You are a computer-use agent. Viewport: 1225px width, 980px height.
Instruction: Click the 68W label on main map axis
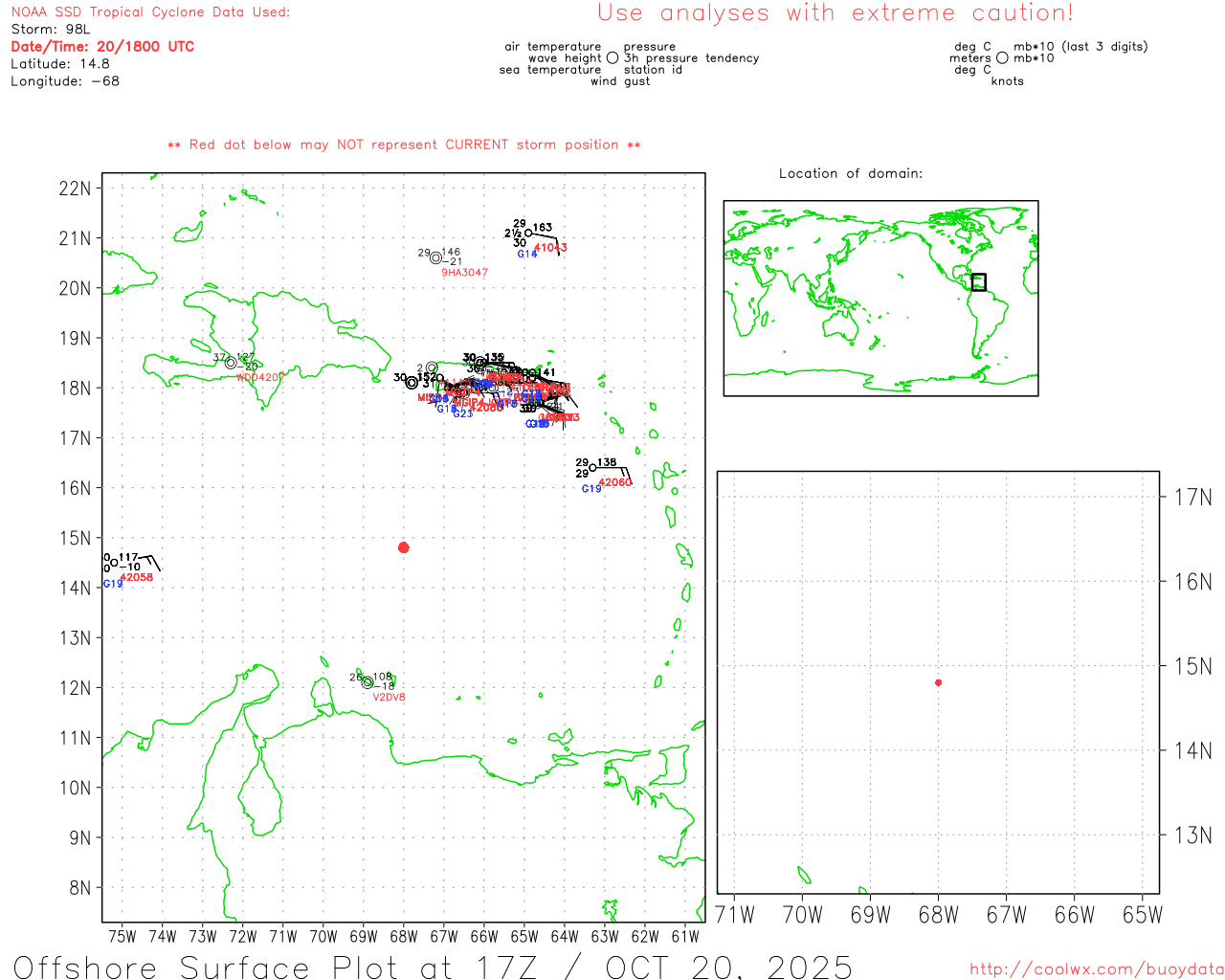(404, 937)
